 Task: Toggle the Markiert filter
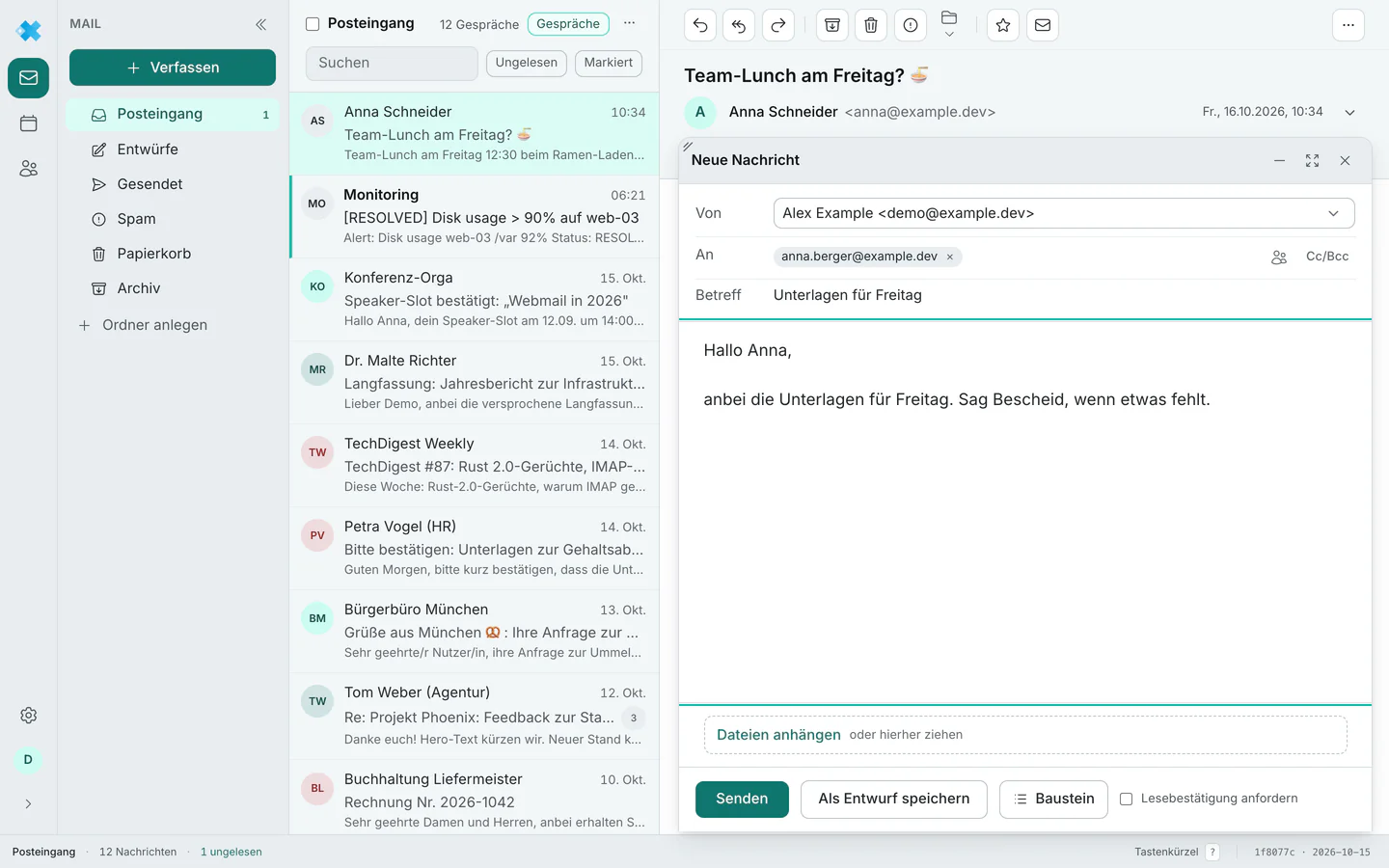609,63
